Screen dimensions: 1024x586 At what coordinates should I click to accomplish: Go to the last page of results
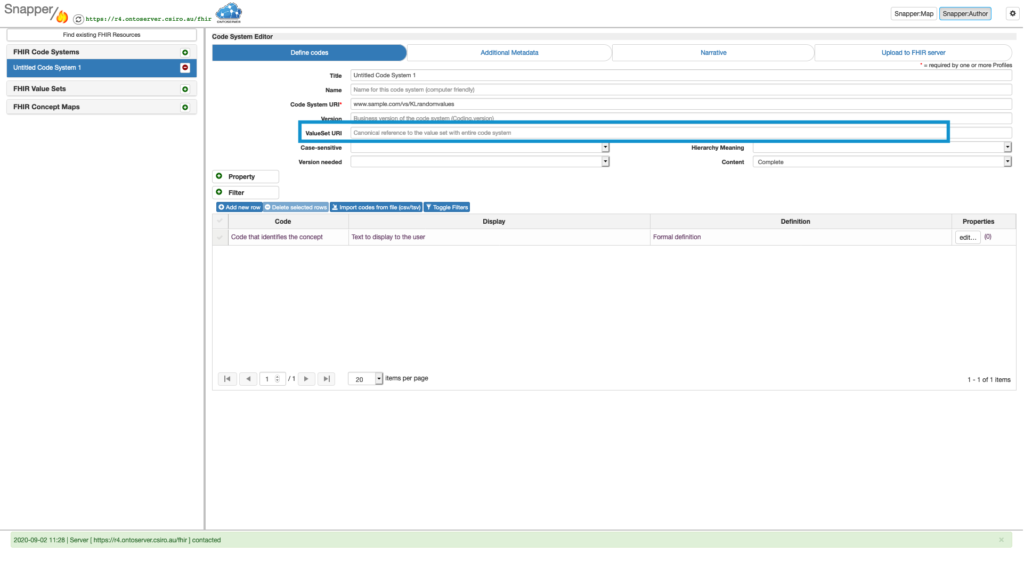tap(326, 379)
